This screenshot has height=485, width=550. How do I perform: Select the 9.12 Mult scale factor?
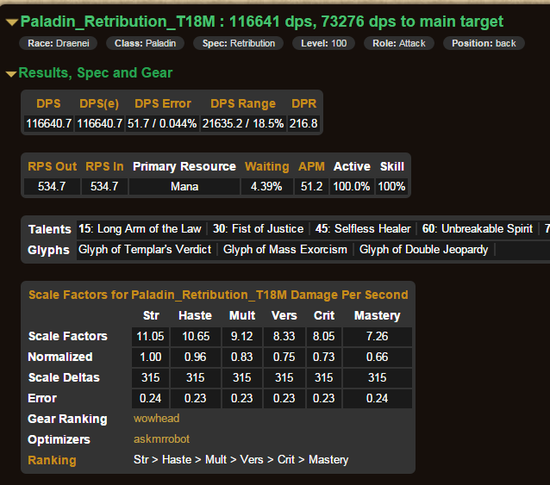click(242, 336)
